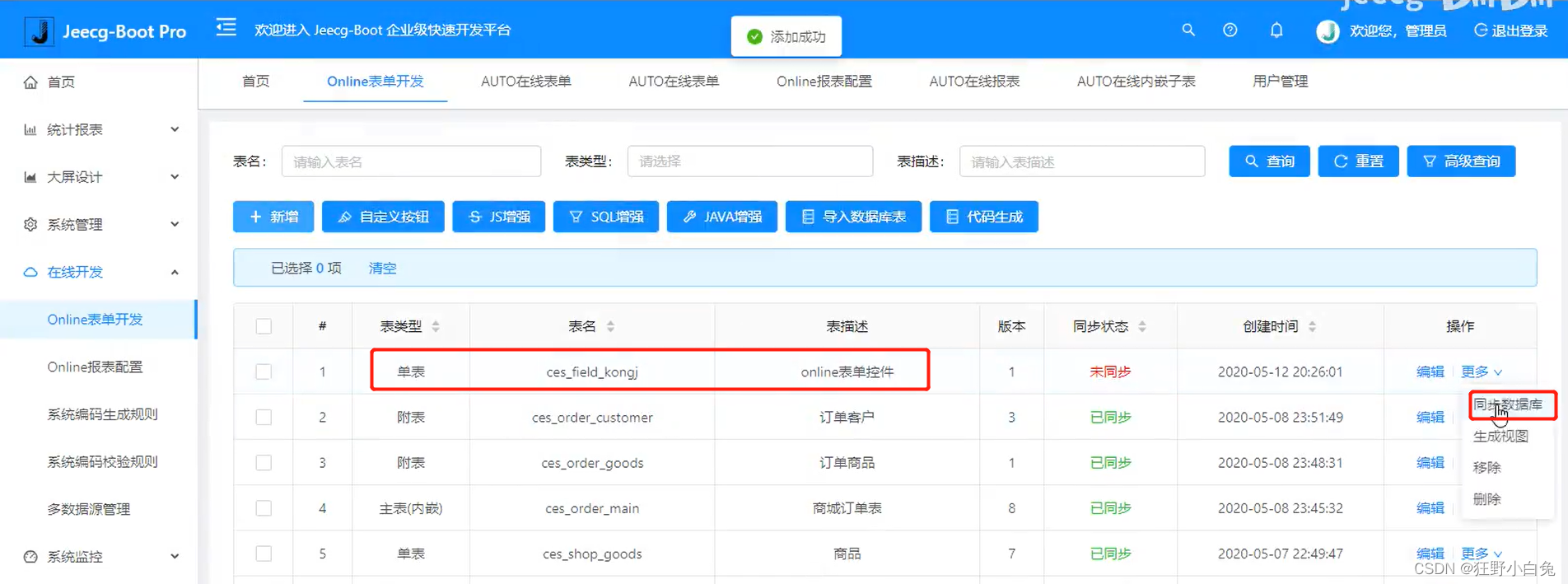Choose 移除 in the dropdown menu

point(1487,467)
